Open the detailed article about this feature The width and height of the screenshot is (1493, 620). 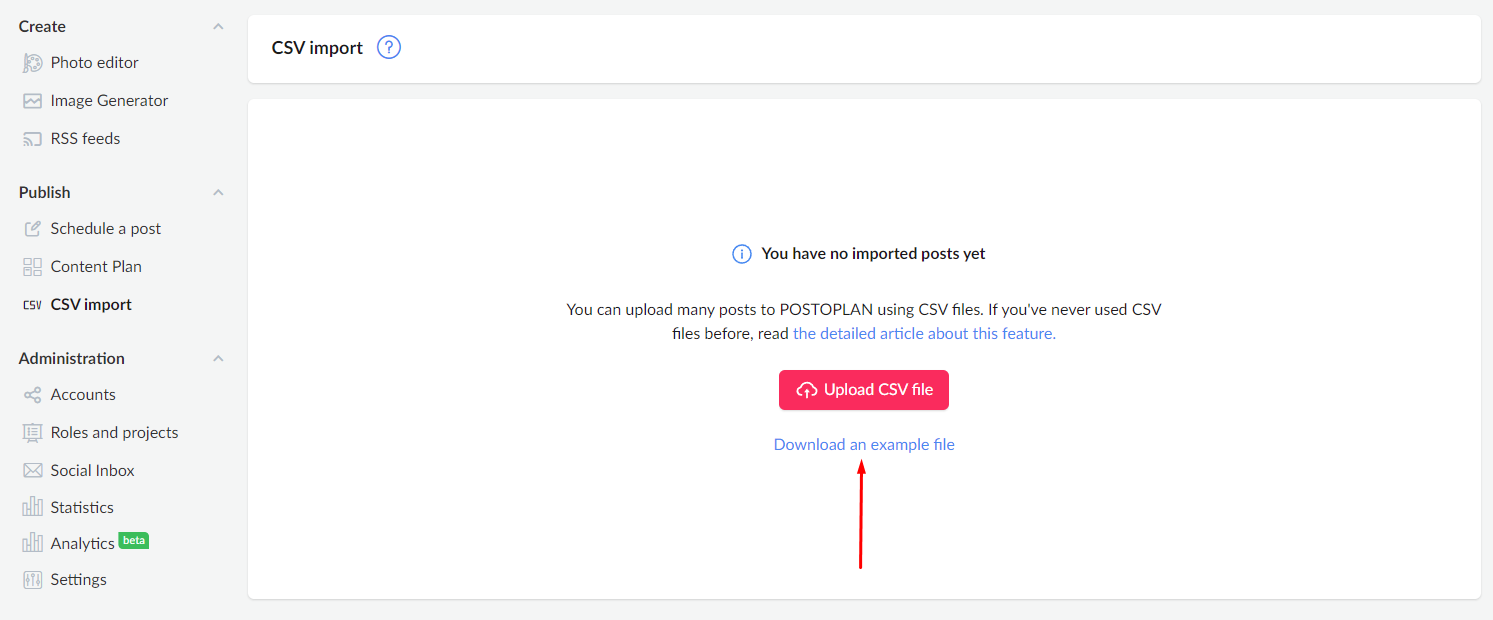coord(924,334)
